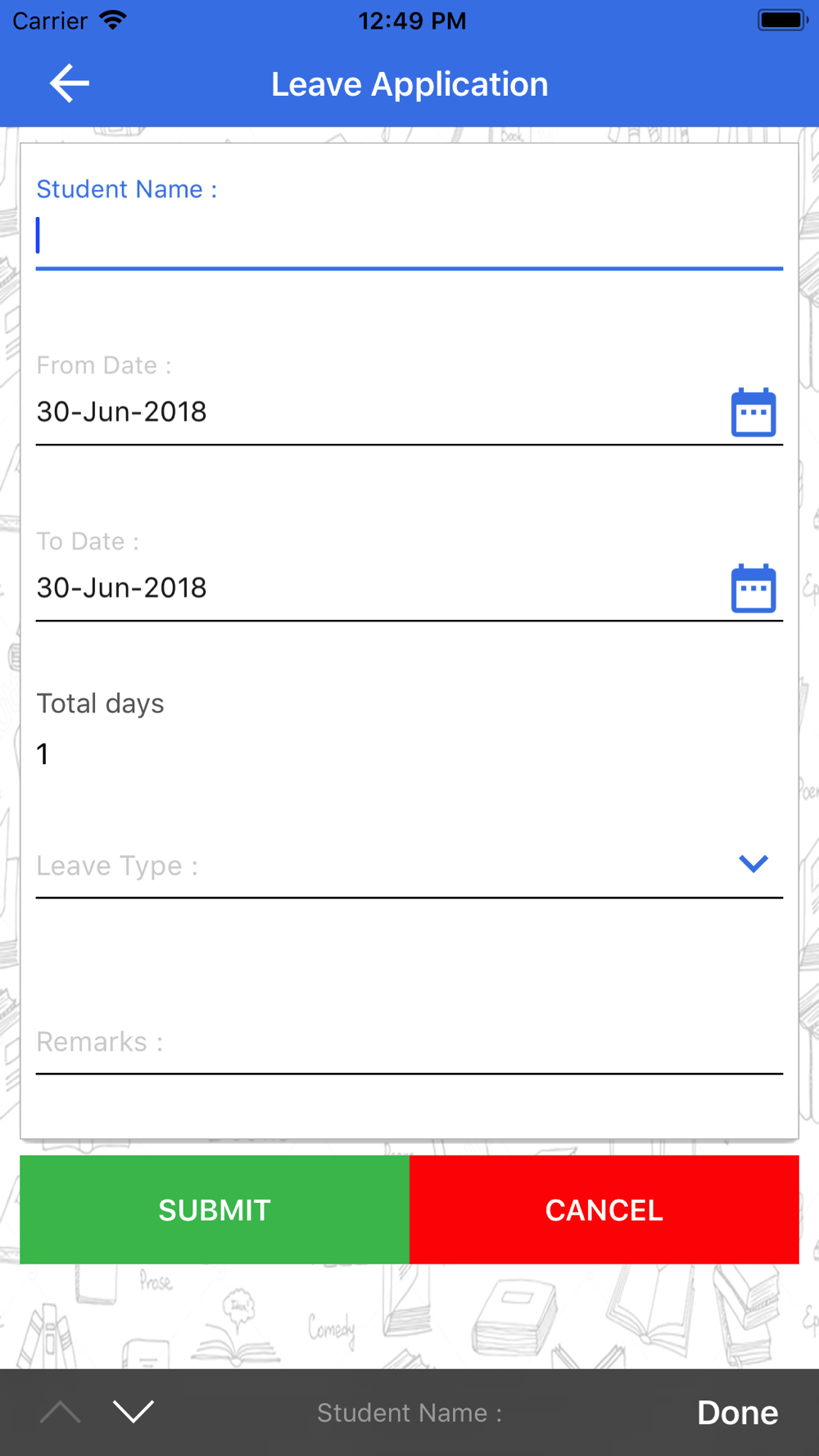Expand the Leave Type dropdown chevron

coord(753,864)
